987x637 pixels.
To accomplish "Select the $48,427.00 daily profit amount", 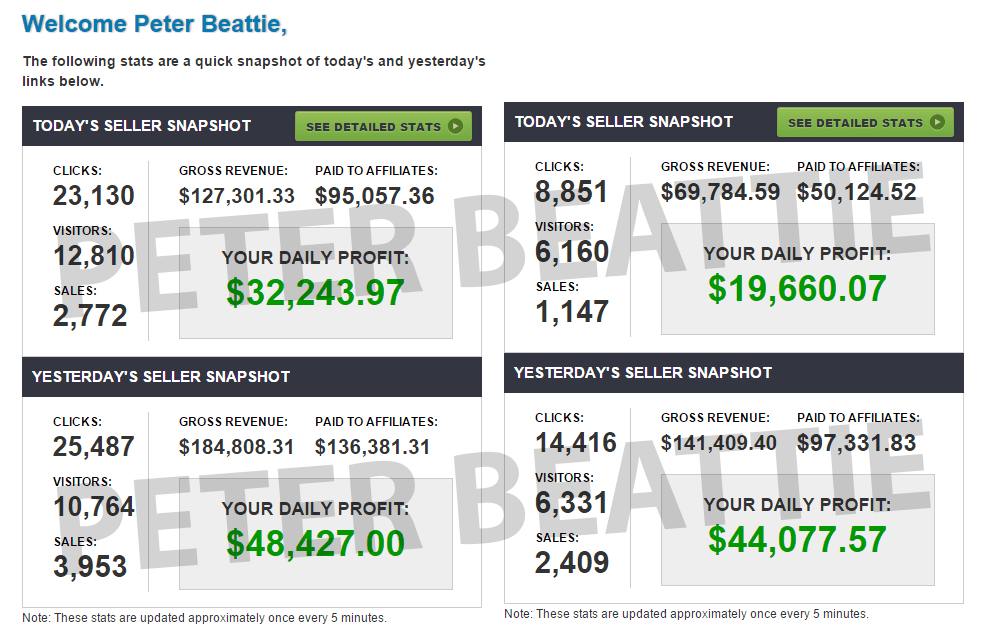I will pos(315,543).
